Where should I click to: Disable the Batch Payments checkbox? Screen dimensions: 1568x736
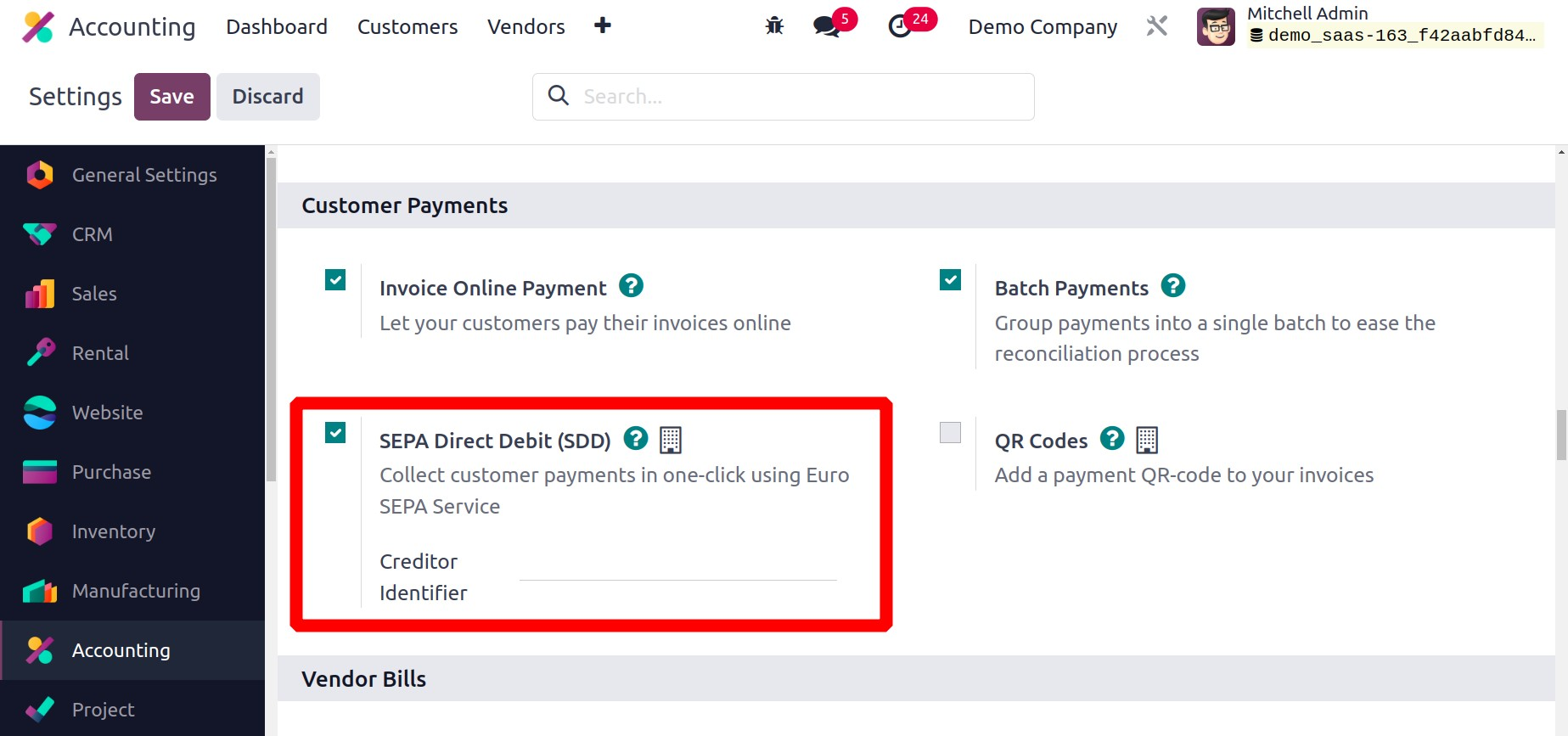pos(950,280)
